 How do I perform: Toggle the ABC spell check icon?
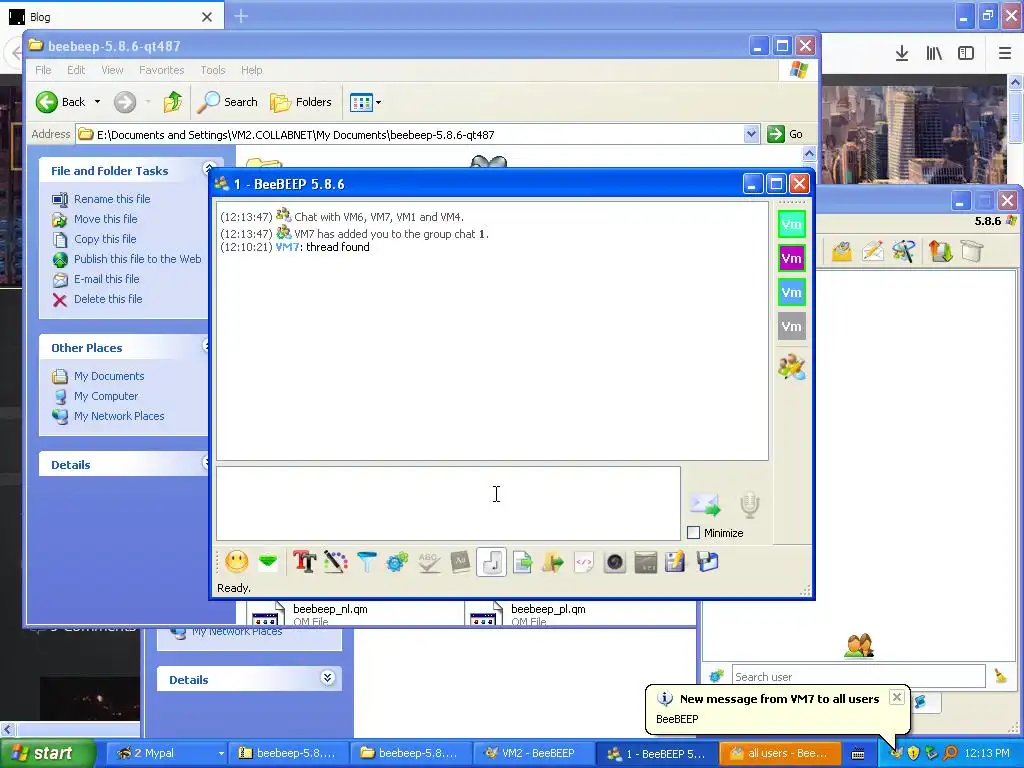[x=428, y=562]
